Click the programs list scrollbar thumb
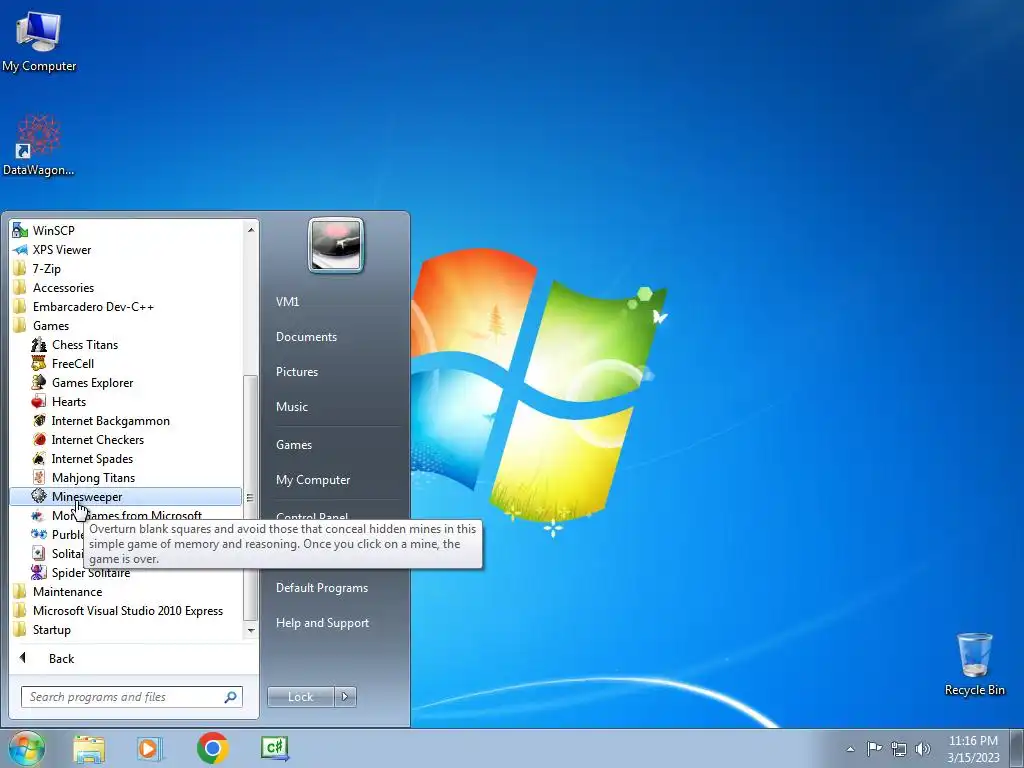The image size is (1024, 768). coord(249,497)
